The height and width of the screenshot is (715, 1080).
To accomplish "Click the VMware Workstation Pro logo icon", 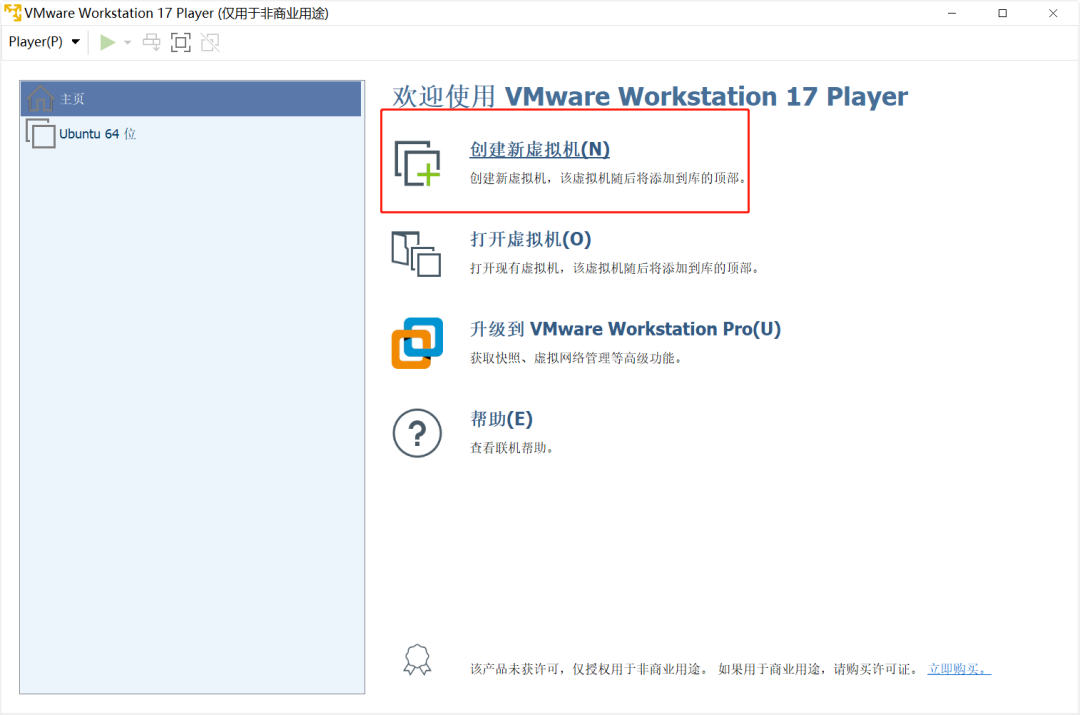I will click(x=417, y=343).
